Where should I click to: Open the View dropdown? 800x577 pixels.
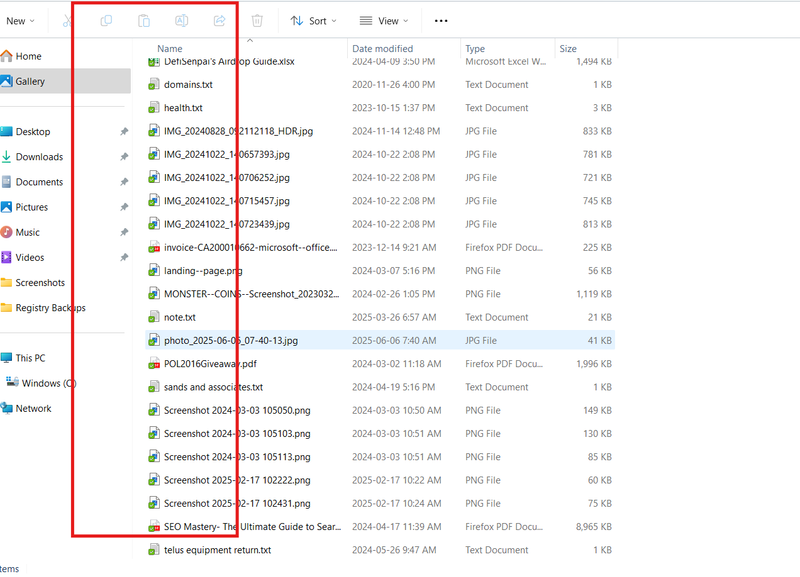383,21
